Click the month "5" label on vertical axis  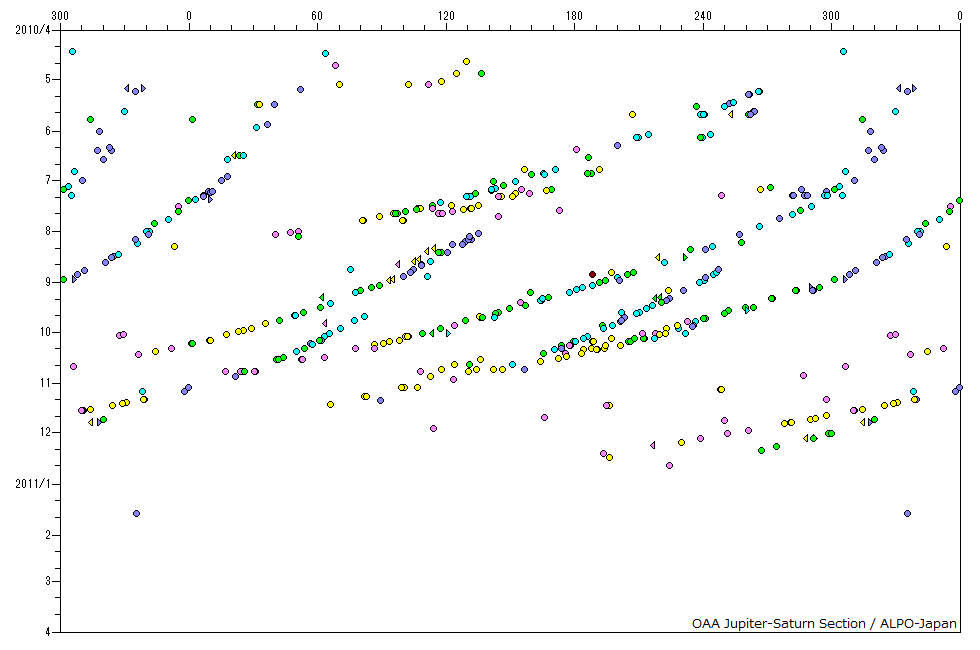click(x=48, y=79)
